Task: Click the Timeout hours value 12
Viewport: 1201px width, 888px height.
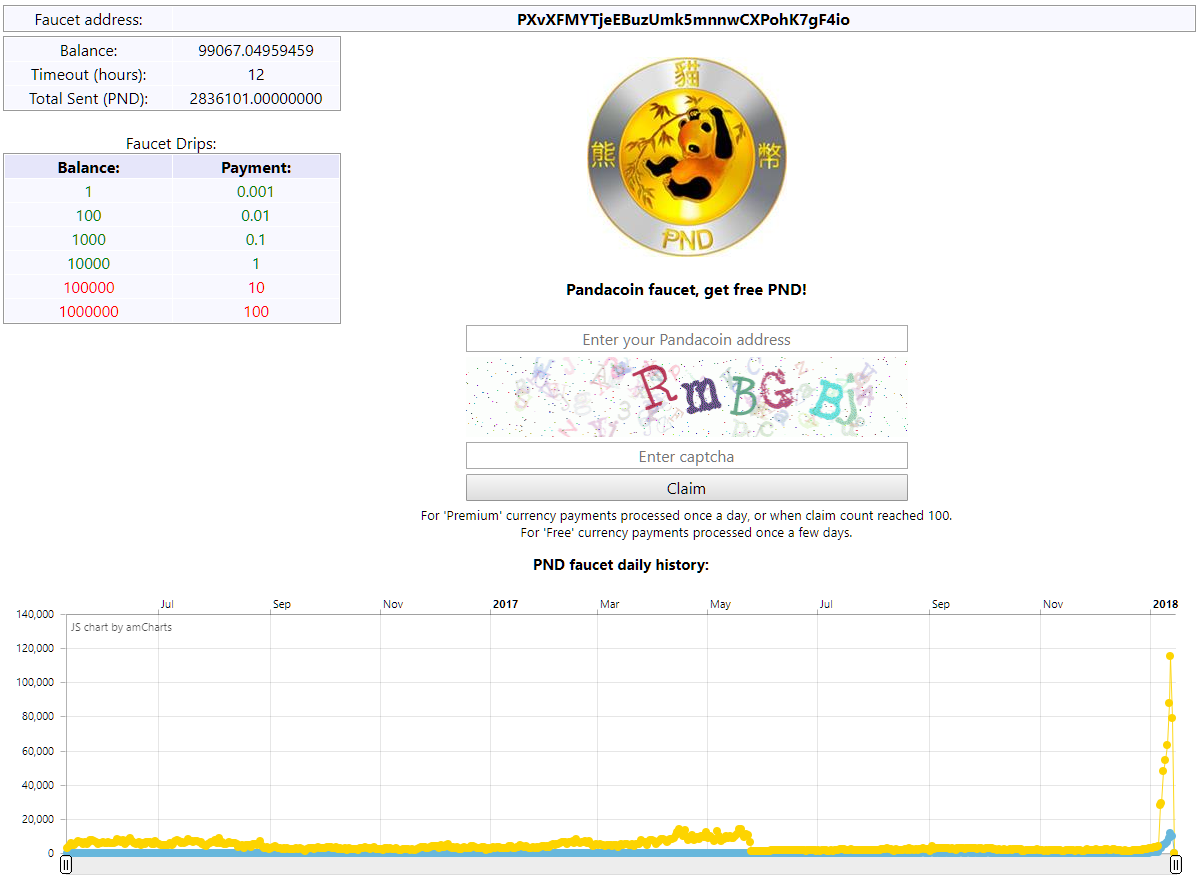Action: coord(256,74)
